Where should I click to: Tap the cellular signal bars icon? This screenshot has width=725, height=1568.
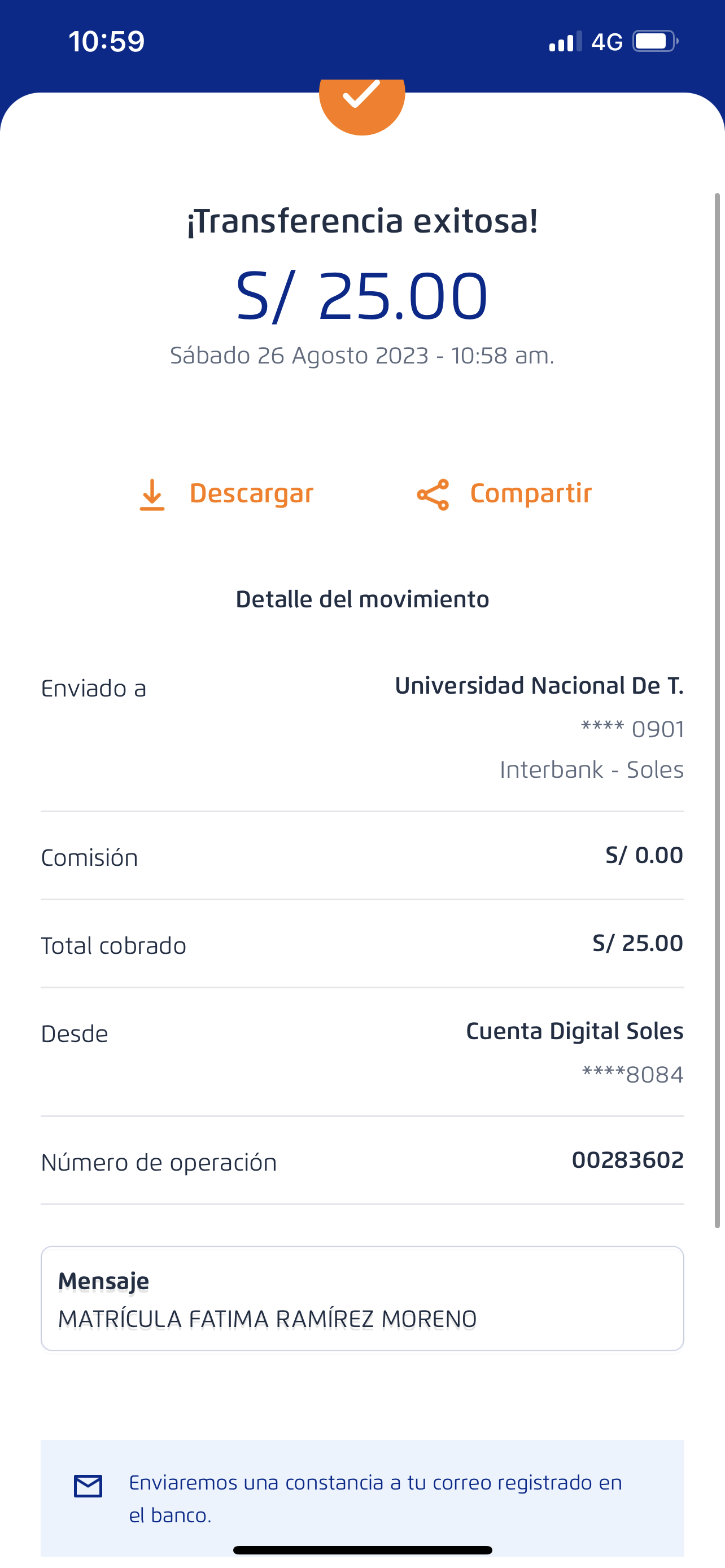click(x=565, y=41)
